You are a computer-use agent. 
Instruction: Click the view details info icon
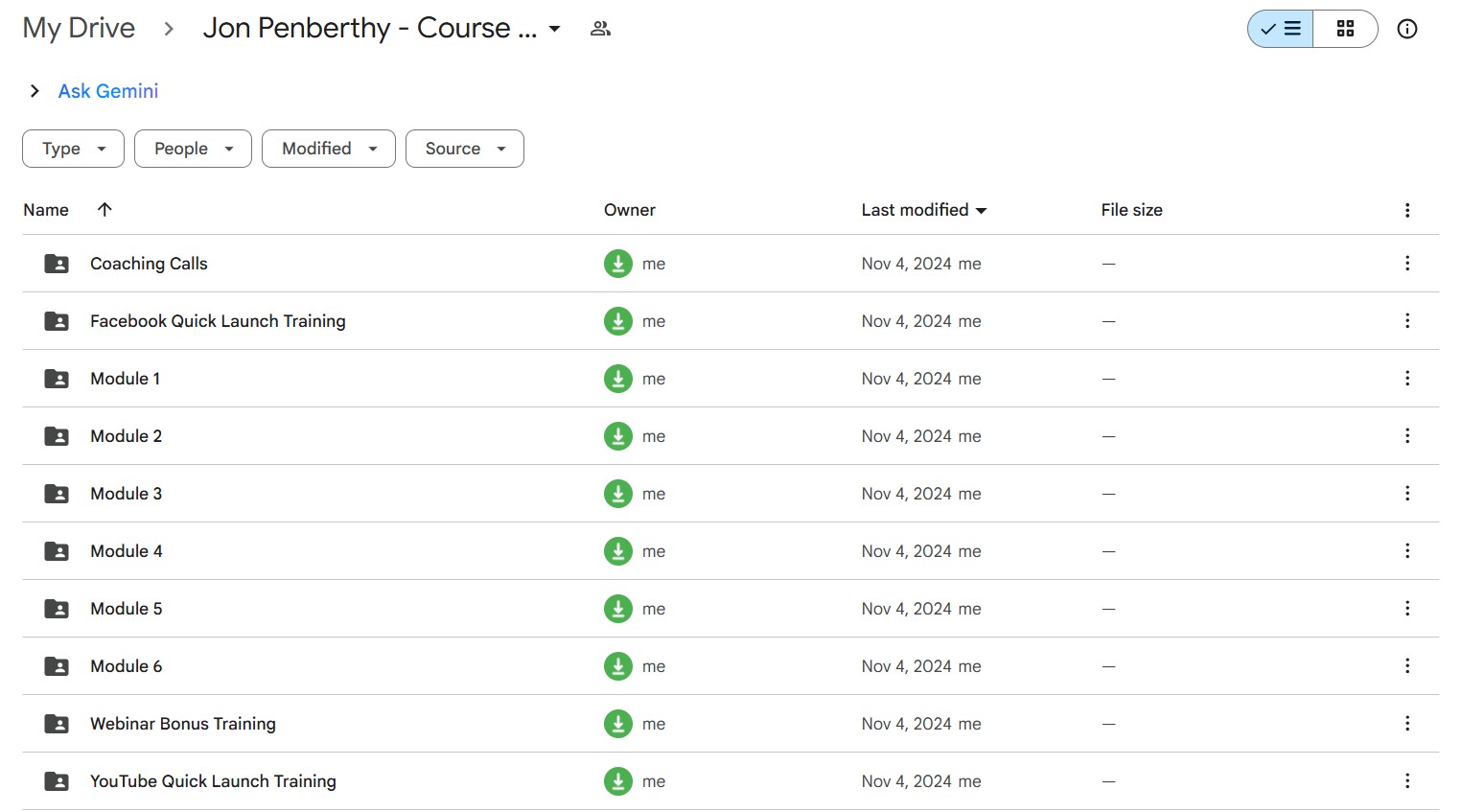click(1406, 29)
